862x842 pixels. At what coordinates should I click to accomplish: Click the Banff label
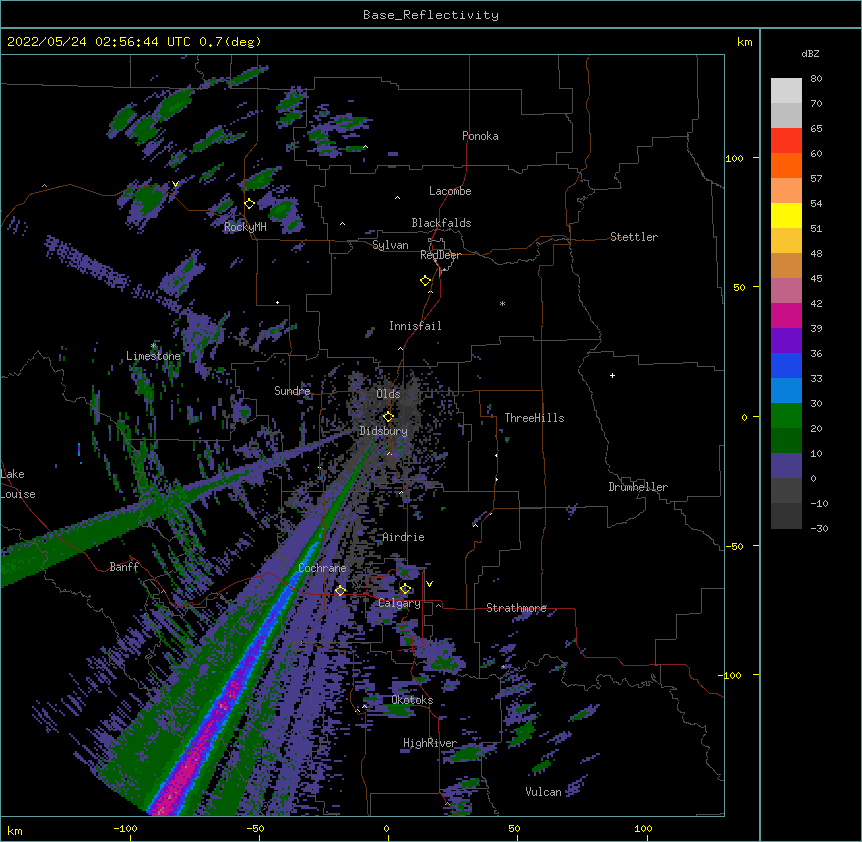click(124, 567)
